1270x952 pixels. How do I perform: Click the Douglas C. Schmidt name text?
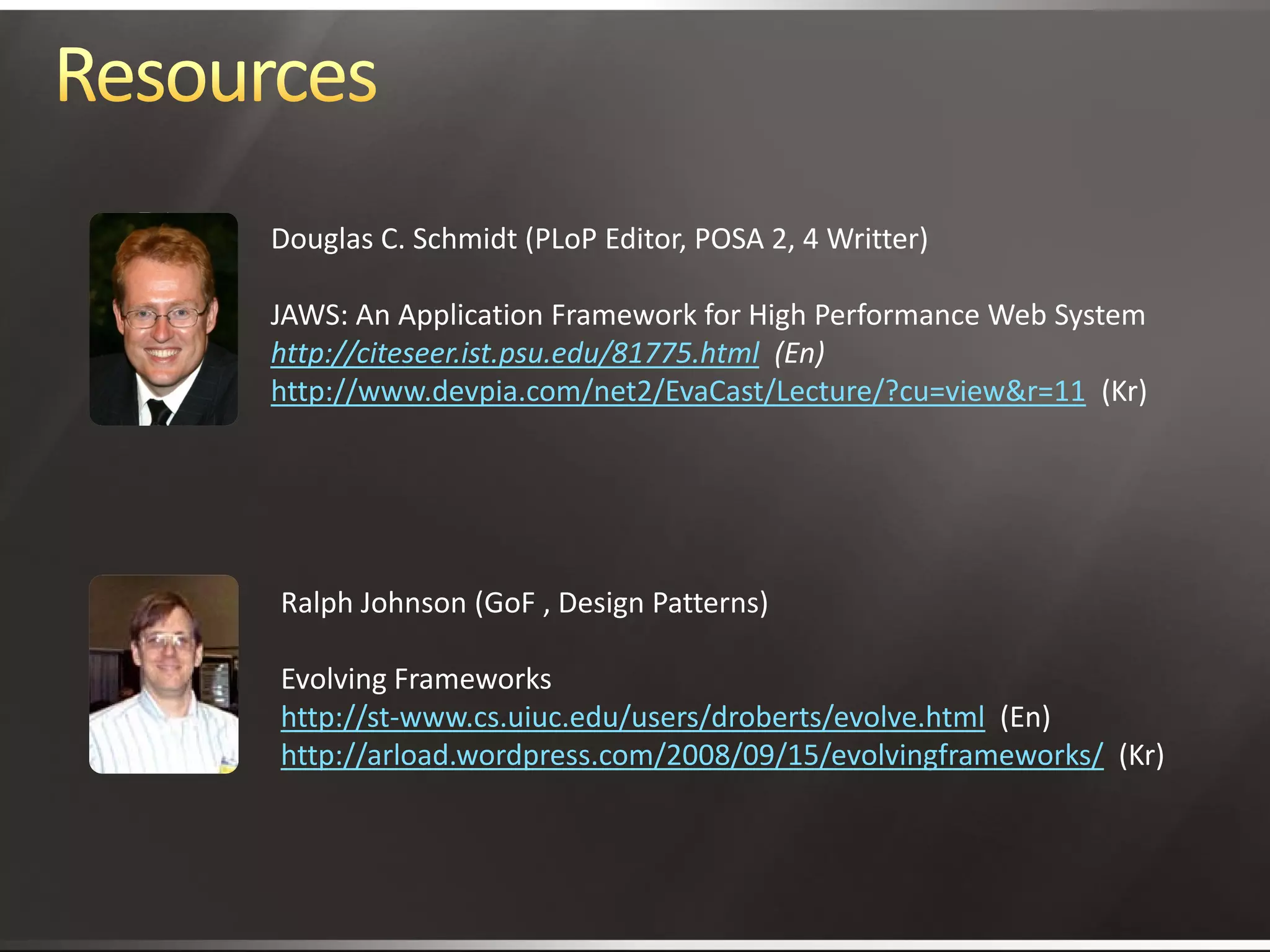(x=394, y=239)
